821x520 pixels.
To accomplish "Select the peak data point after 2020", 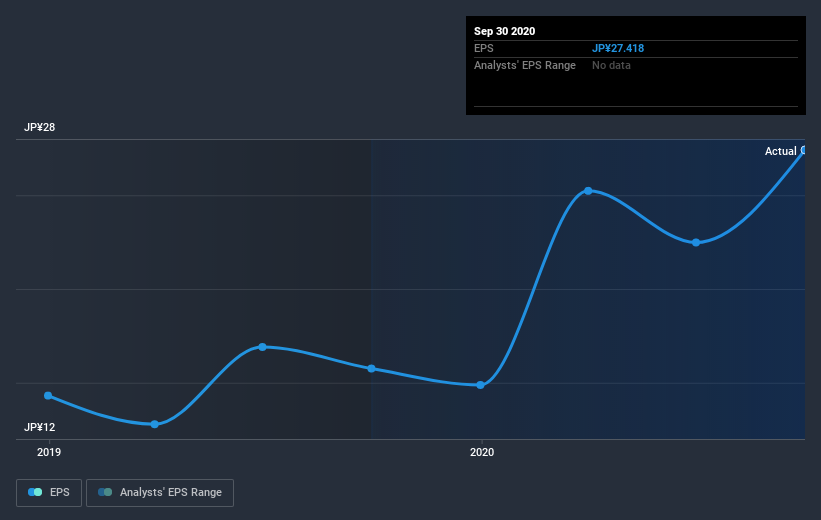I will [588, 191].
